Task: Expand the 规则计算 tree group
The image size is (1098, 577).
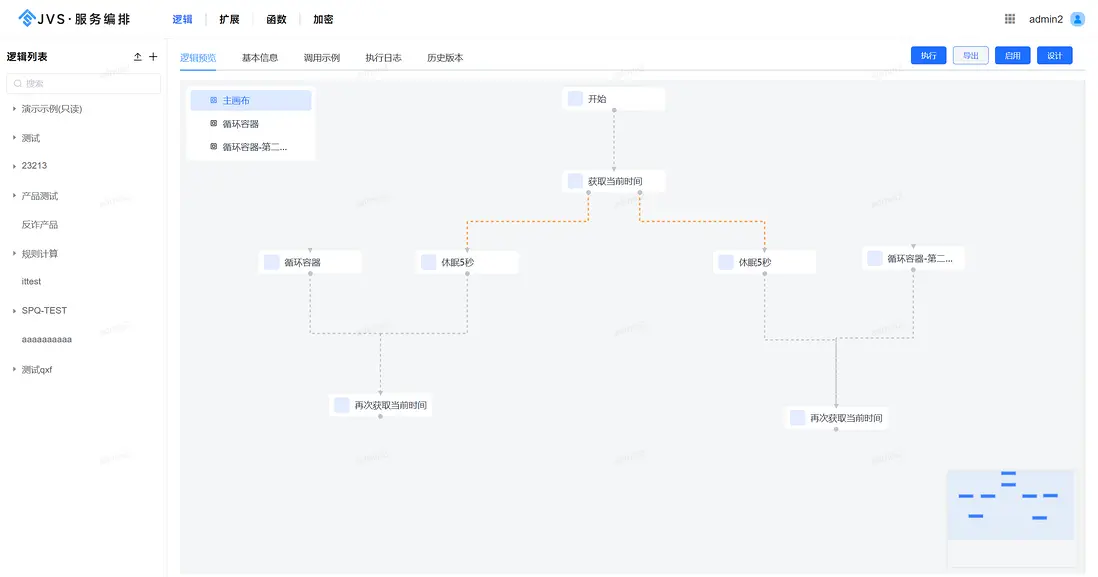Action: [x=14, y=253]
